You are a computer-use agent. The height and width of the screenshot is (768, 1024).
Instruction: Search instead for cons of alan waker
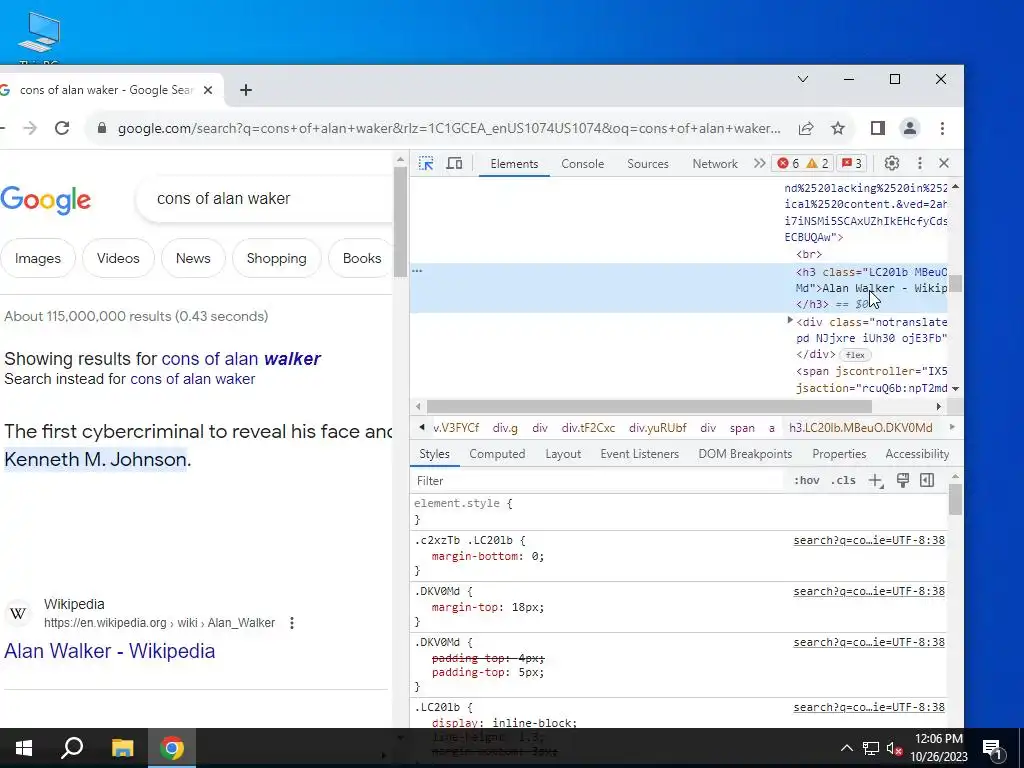(x=193, y=379)
